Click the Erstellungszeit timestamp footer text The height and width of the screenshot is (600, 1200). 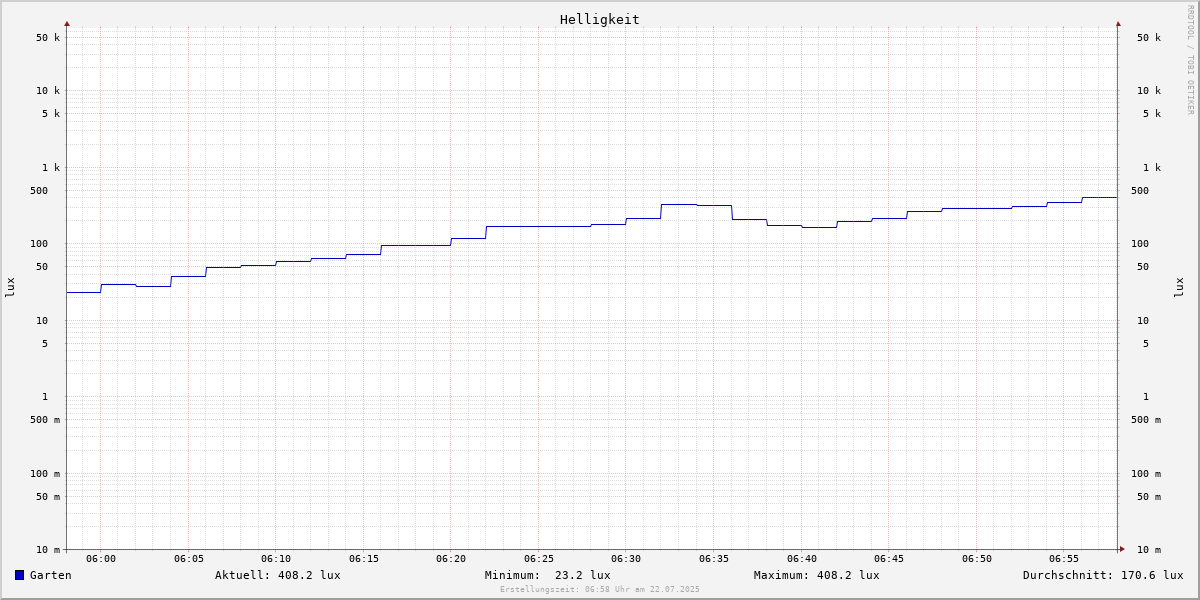(x=600, y=590)
